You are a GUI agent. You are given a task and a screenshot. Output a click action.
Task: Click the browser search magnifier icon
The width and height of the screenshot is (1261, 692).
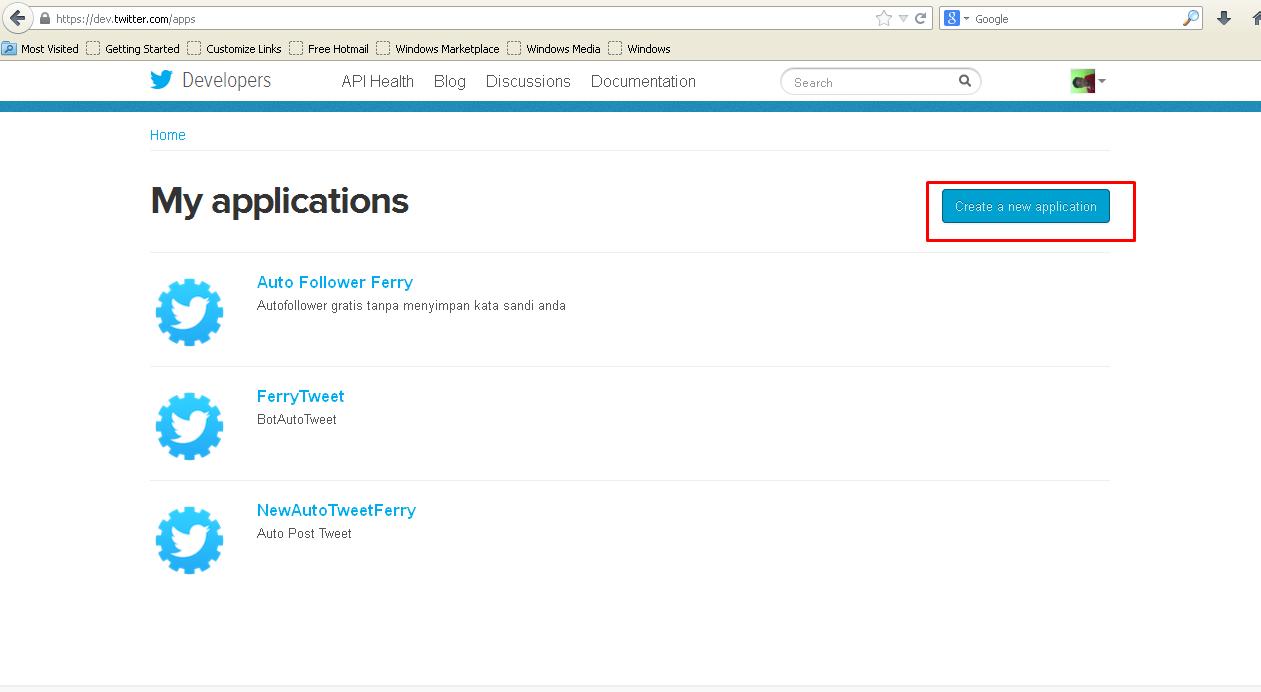click(x=1190, y=18)
